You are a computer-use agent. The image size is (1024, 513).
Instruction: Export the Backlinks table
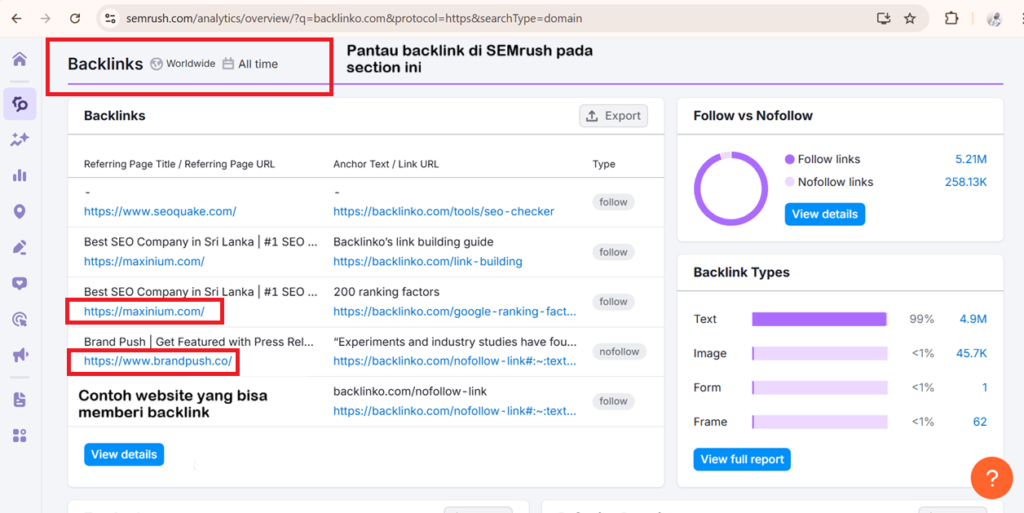613,116
